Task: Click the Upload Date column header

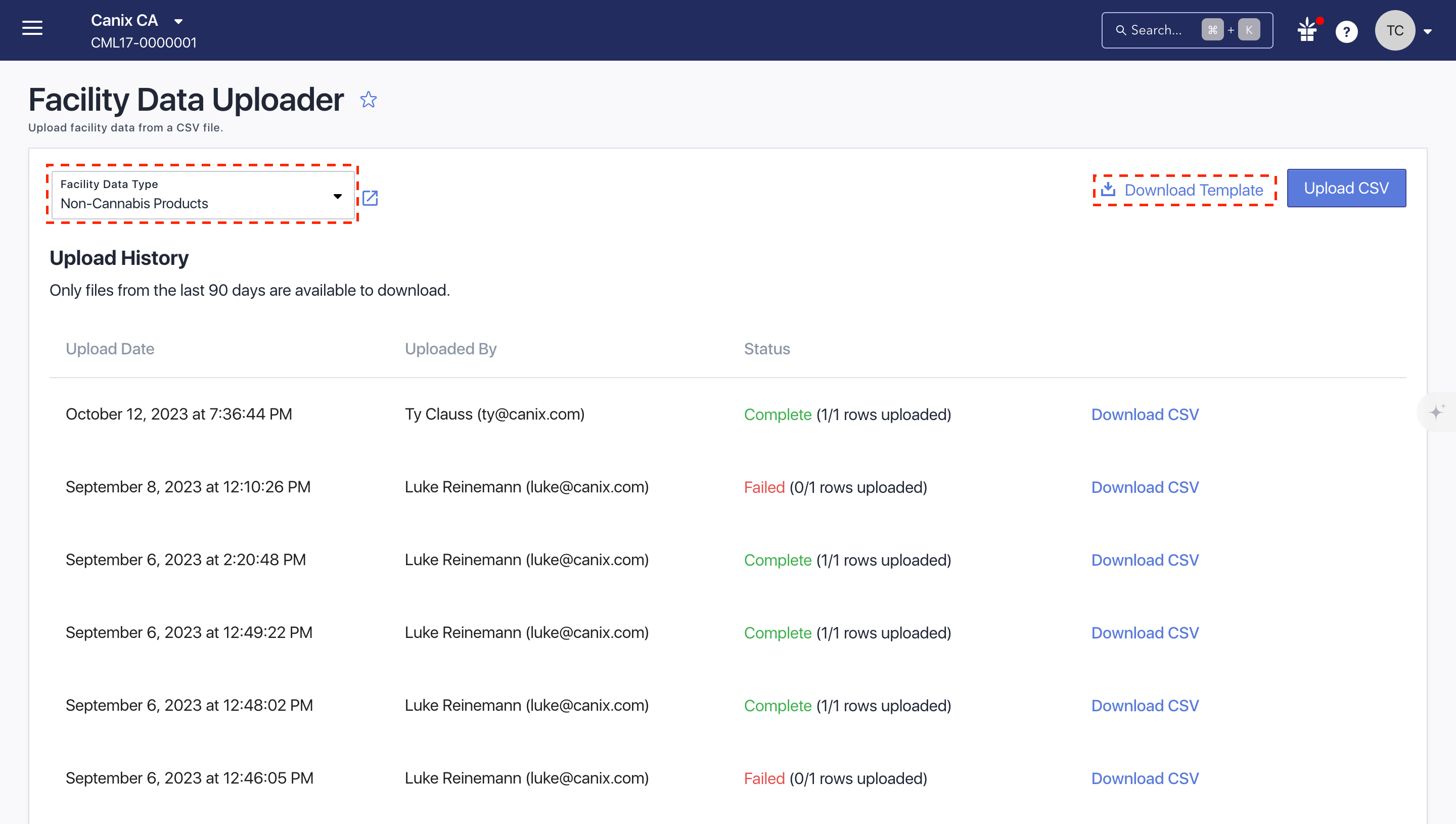Action: 110,349
